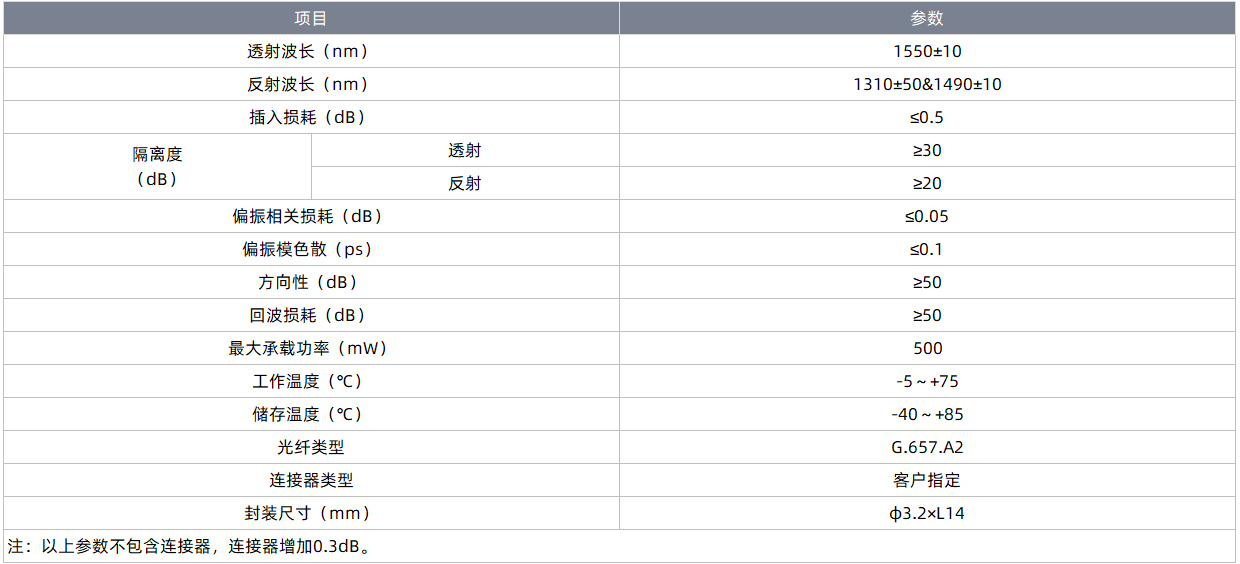1240x564 pixels.
Task: Select the -5 ~ +75 temperature value
Action: (x=927, y=381)
